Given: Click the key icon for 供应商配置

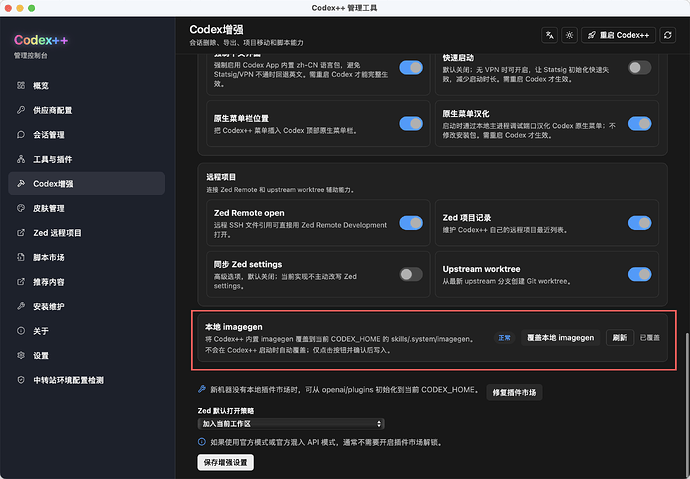Looking at the screenshot, I should (21, 110).
